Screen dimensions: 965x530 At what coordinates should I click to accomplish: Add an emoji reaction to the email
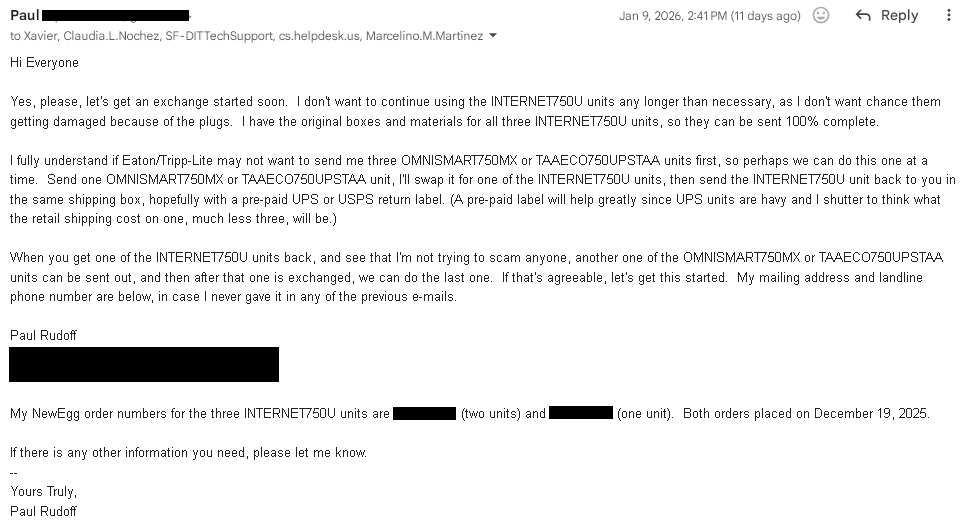(x=821, y=15)
